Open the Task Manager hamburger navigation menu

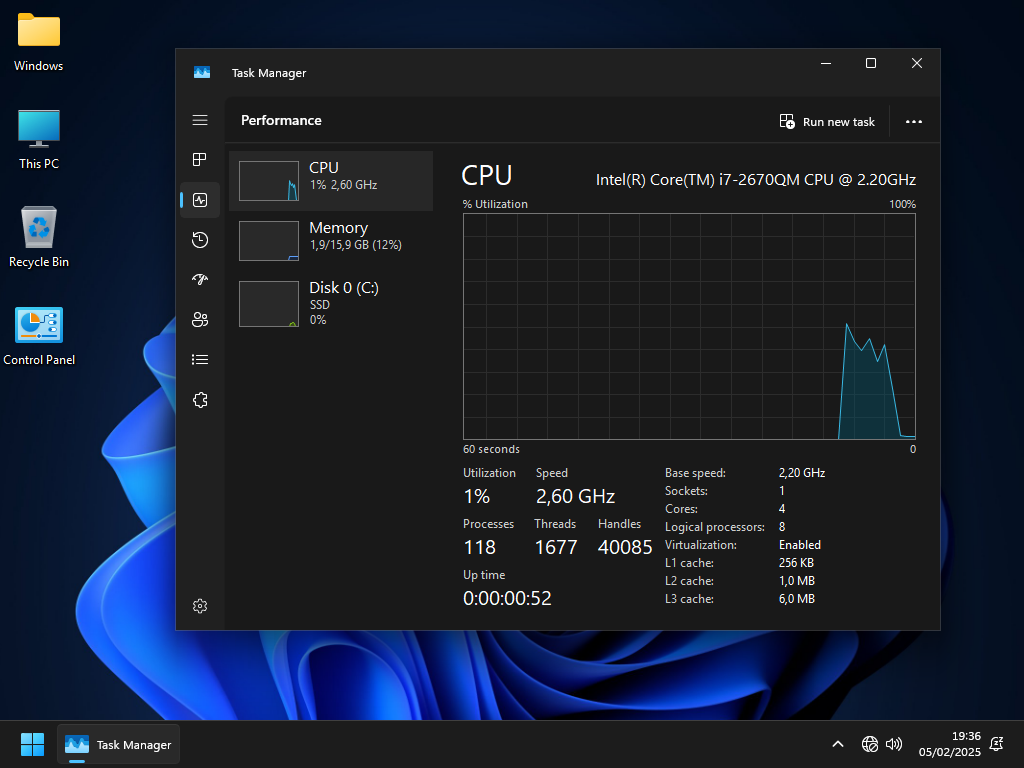(x=200, y=120)
